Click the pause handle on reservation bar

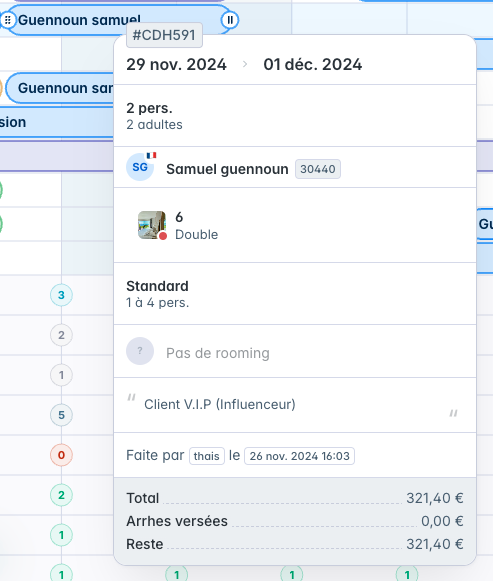point(230,20)
